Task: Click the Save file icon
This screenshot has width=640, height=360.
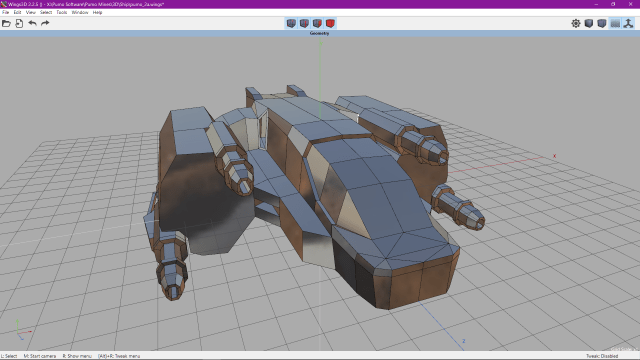Action: 19,23
